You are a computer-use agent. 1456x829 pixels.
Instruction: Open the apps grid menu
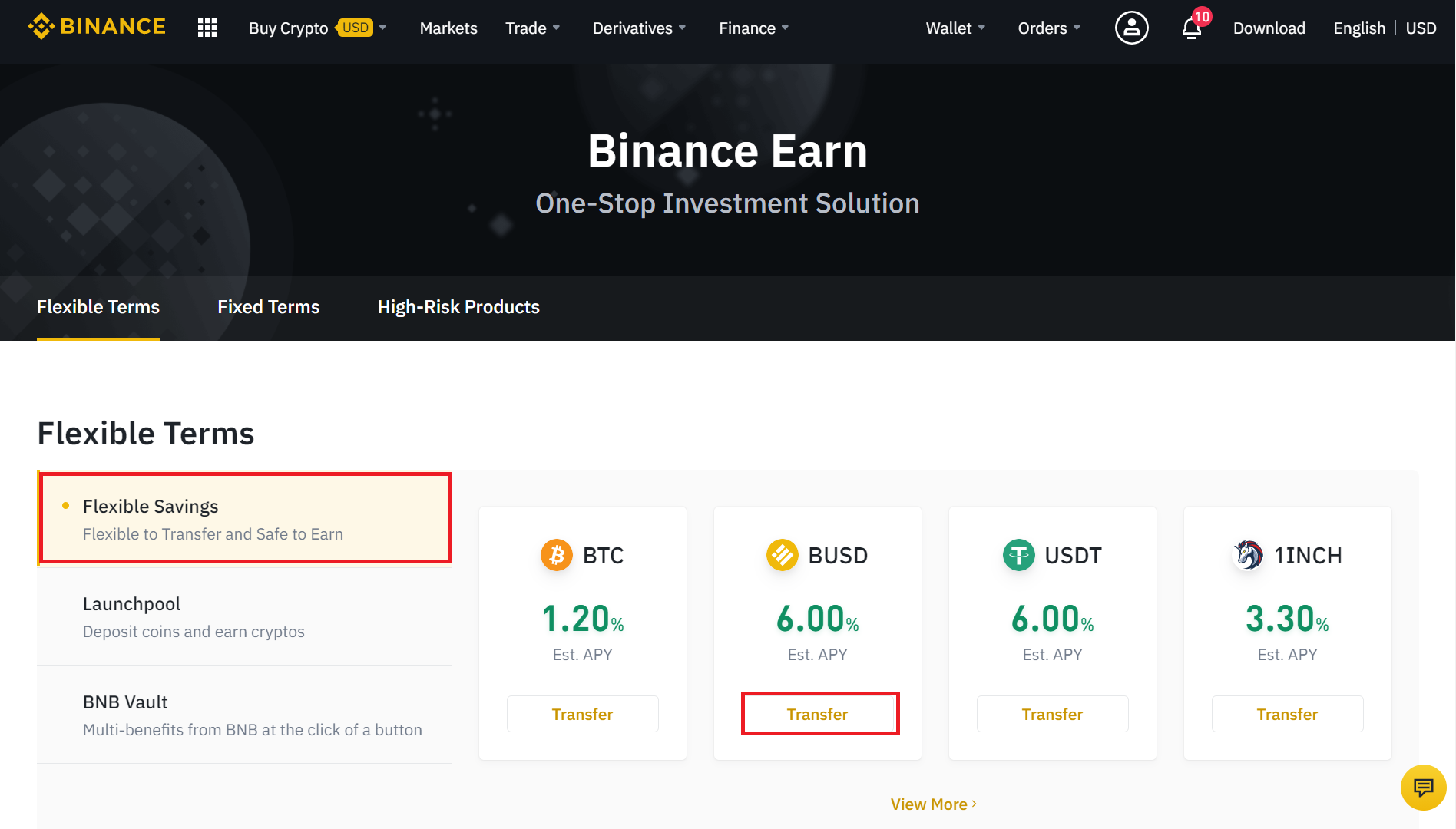(207, 28)
